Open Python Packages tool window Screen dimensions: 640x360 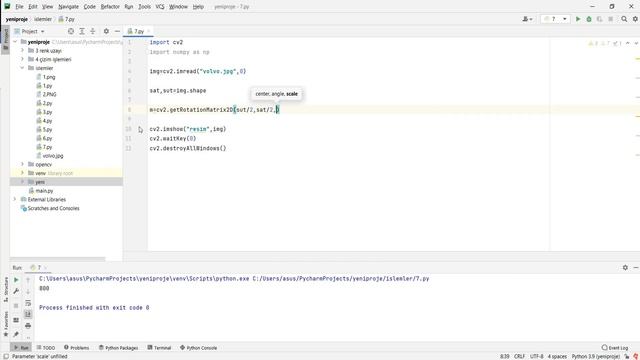(x=118, y=348)
